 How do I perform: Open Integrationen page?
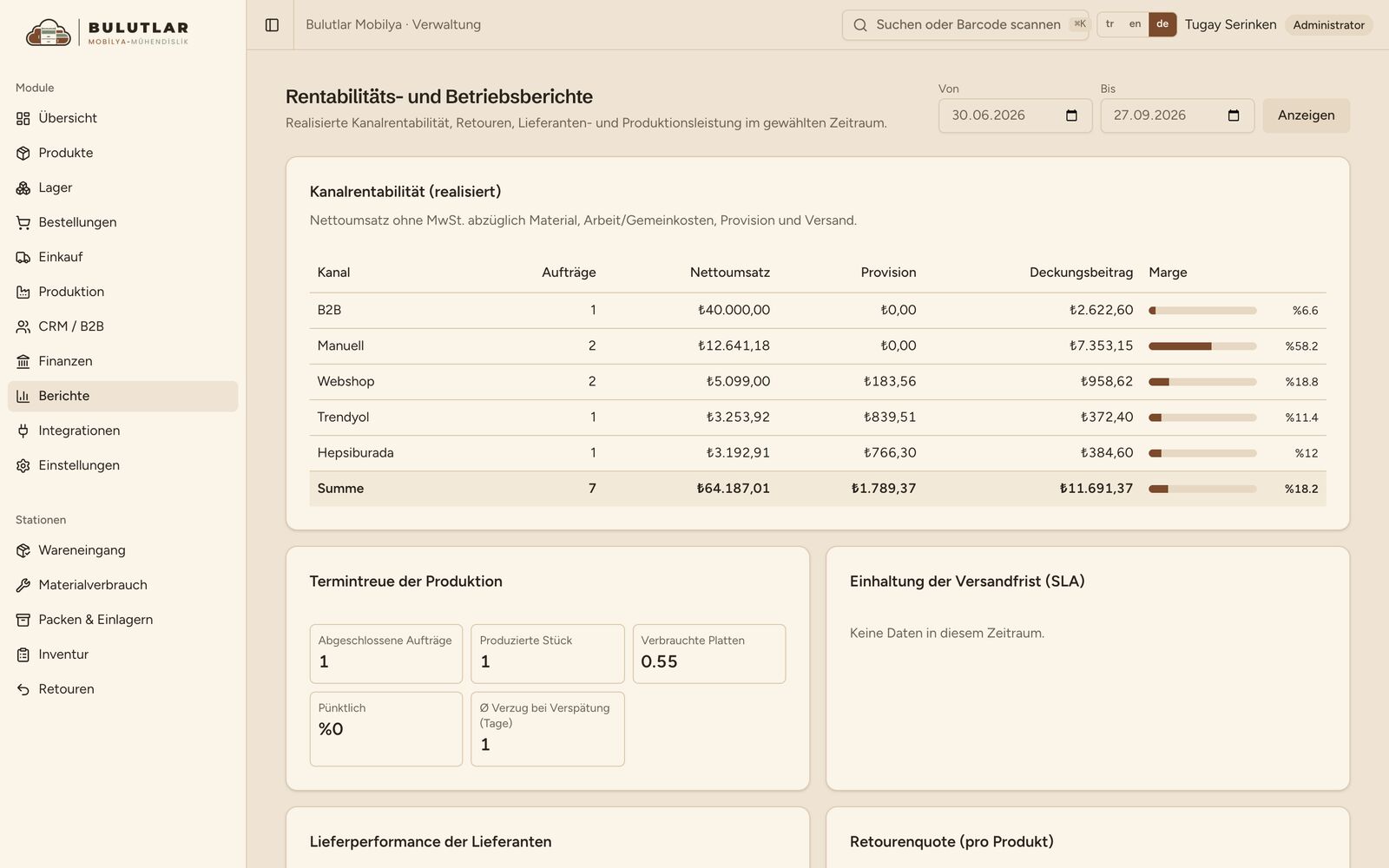pyautogui.click(x=122, y=431)
